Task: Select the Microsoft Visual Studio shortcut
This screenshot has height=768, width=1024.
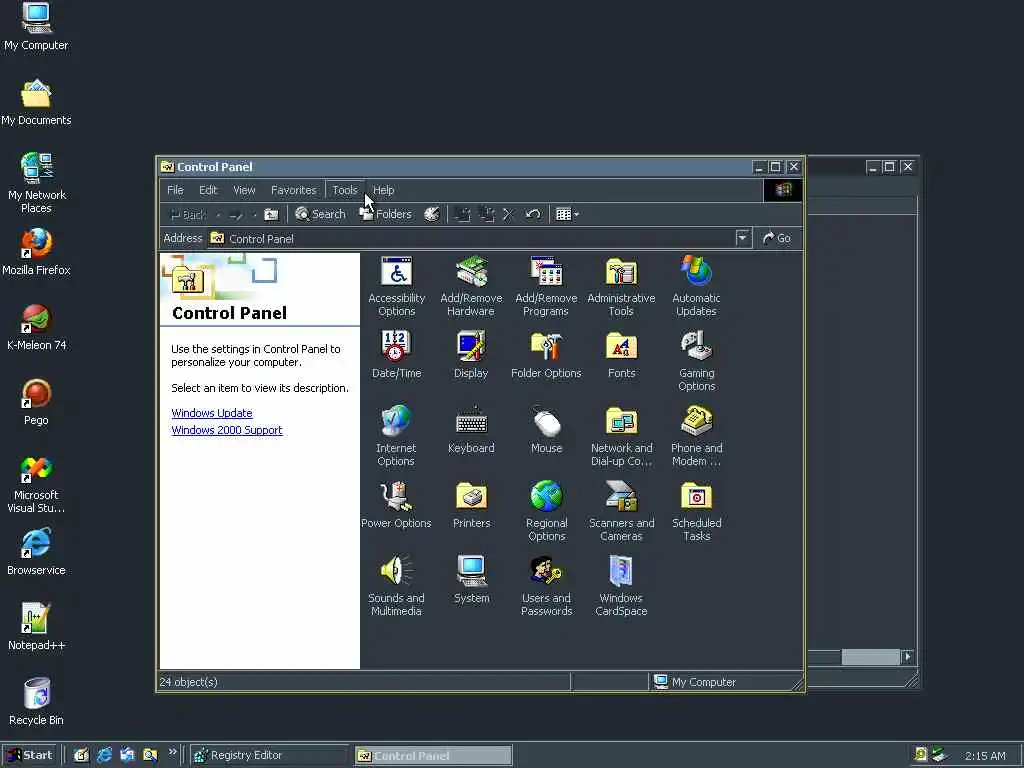Action: [x=36, y=483]
